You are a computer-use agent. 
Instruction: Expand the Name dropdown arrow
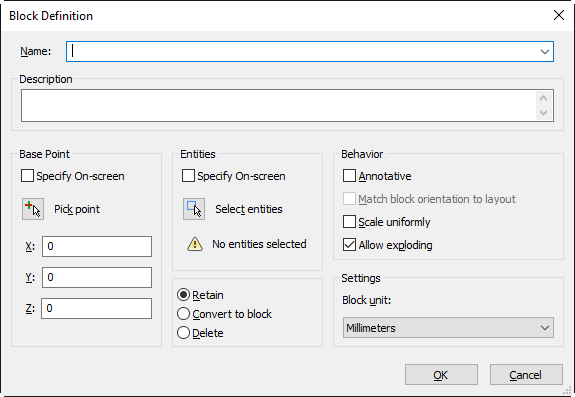[545, 52]
